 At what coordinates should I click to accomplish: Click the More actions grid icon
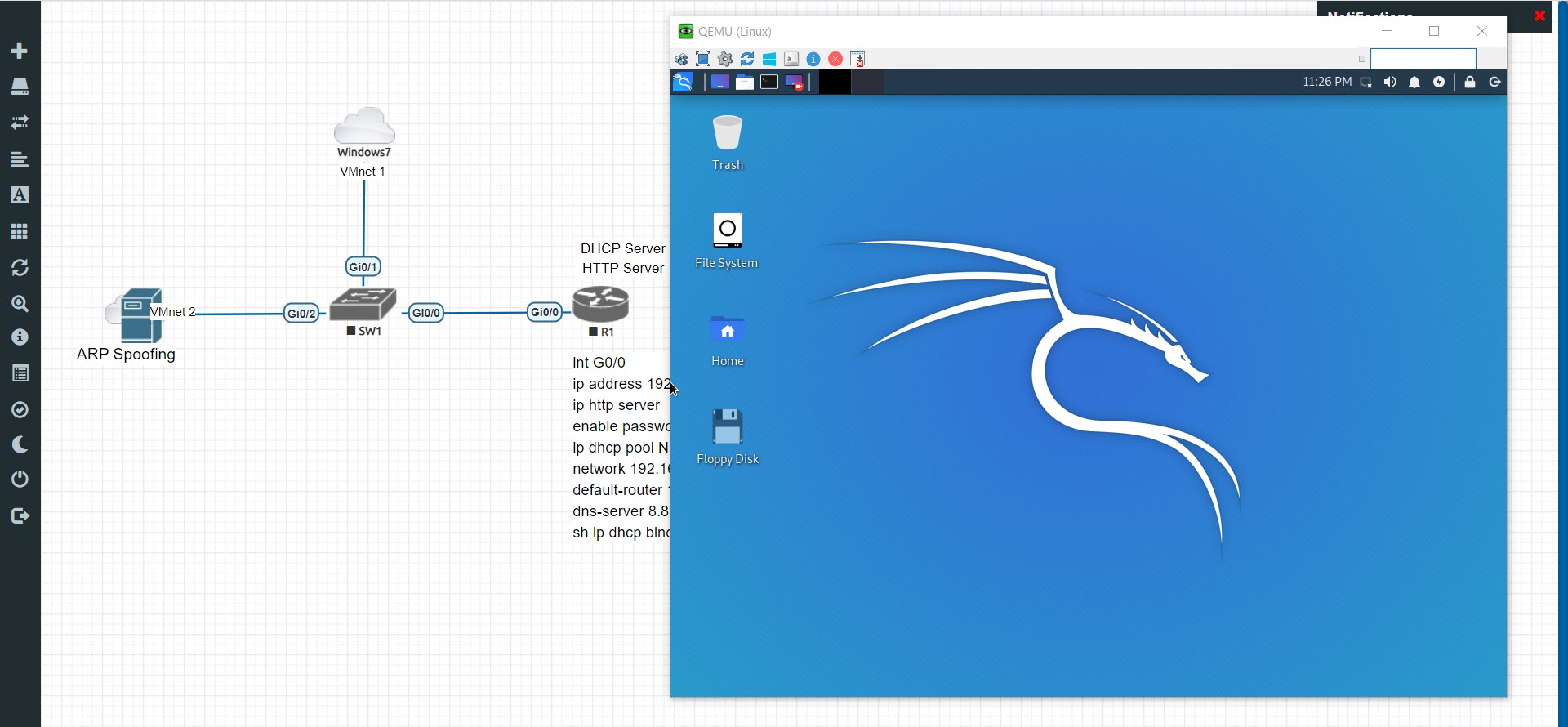[20, 231]
